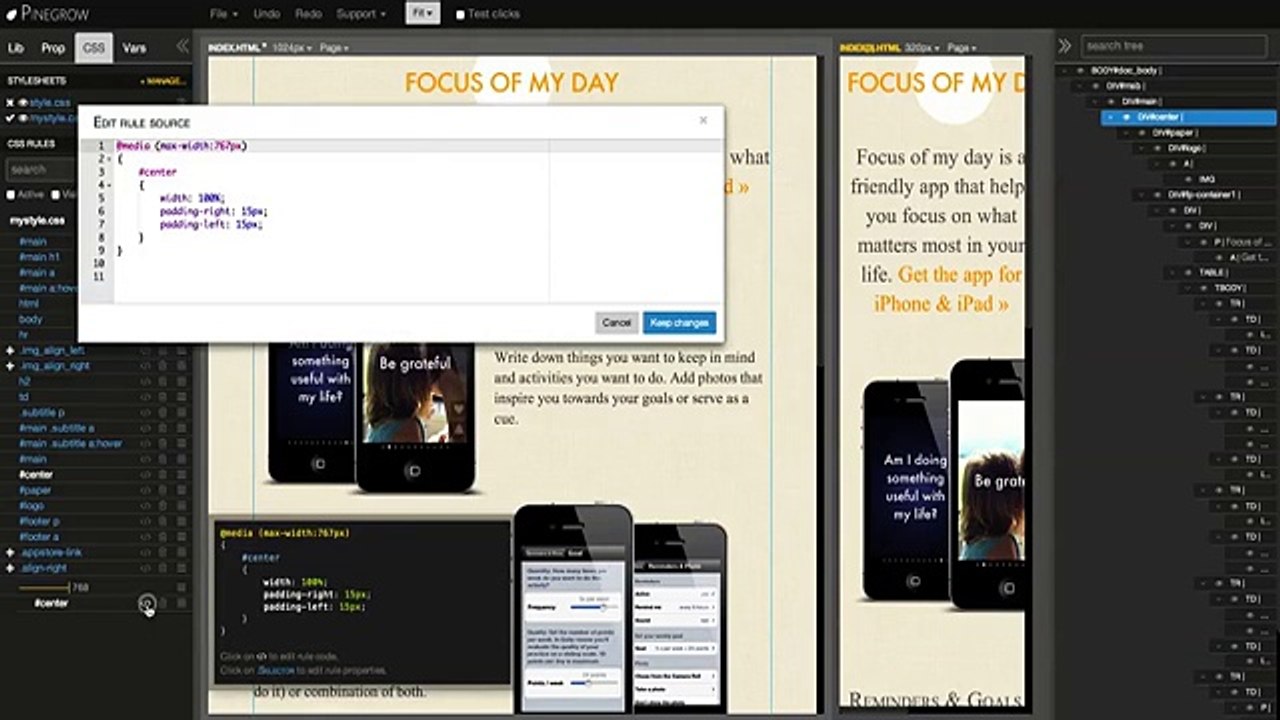Toggle visibility dot of TABLE tree node
Viewport: 1280px width, 720px height.
(x=1188, y=272)
